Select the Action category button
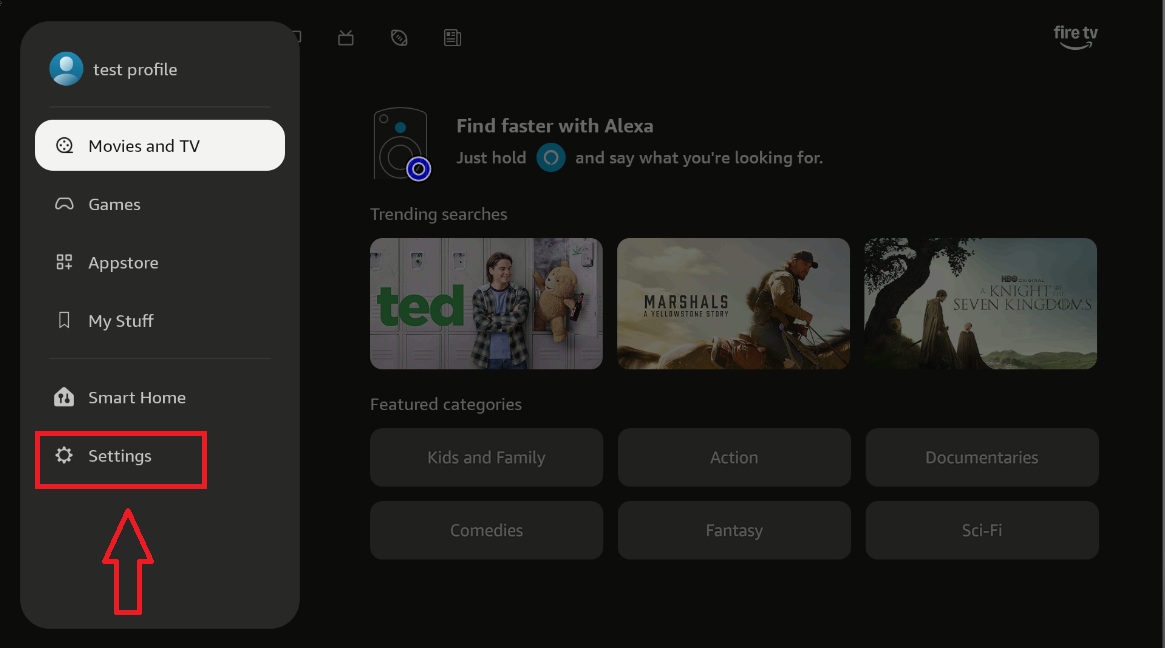 point(734,457)
